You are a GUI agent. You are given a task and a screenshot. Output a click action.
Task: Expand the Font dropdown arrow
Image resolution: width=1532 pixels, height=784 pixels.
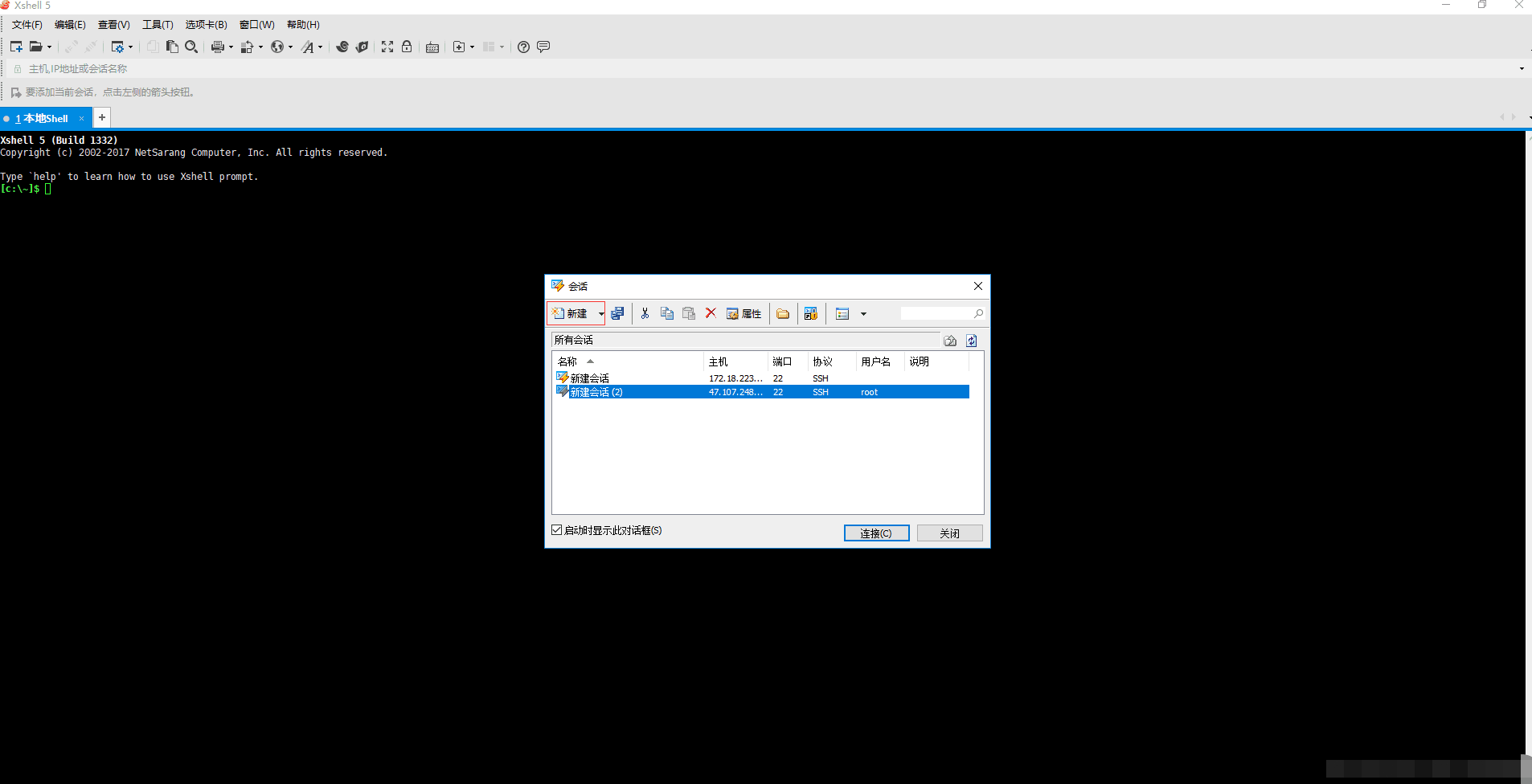(x=320, y=47)
